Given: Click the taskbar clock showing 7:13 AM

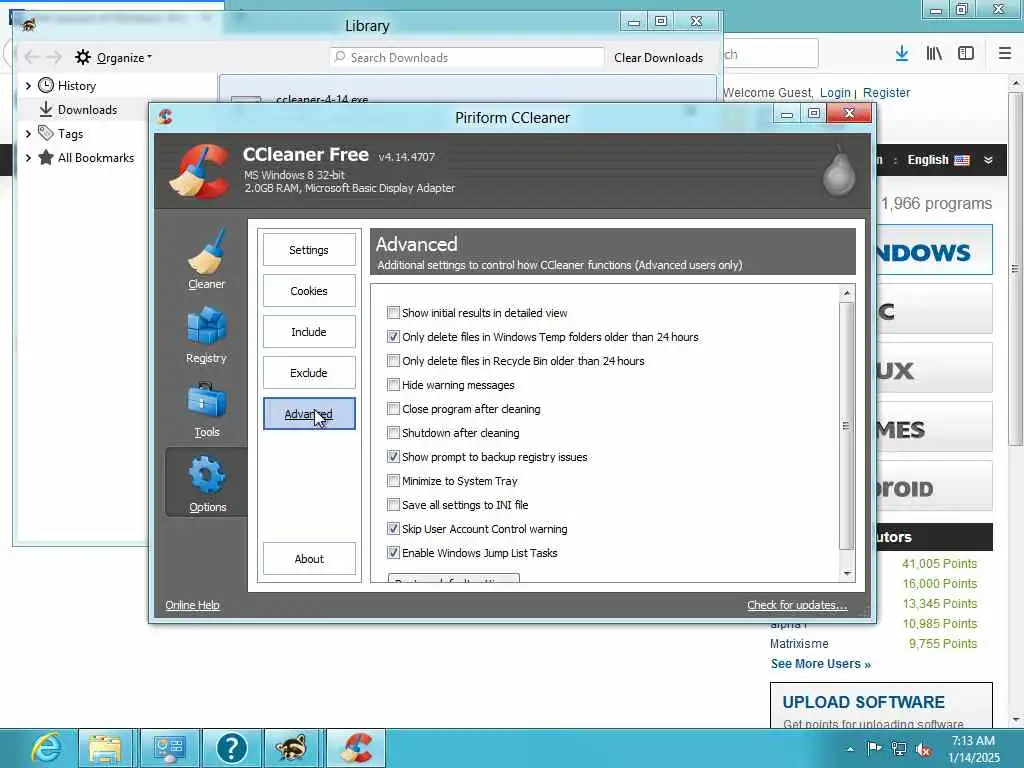Looking at the screenshot, I should point(974,749).
